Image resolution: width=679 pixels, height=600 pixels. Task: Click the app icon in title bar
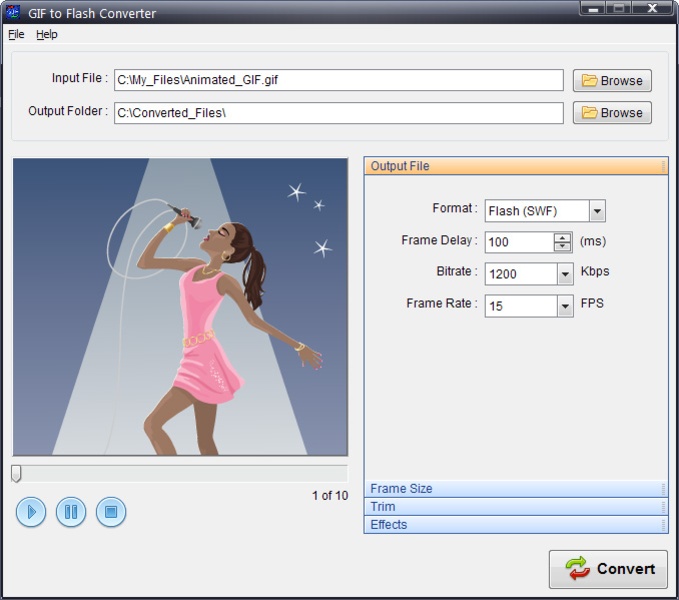coord(13,13)
